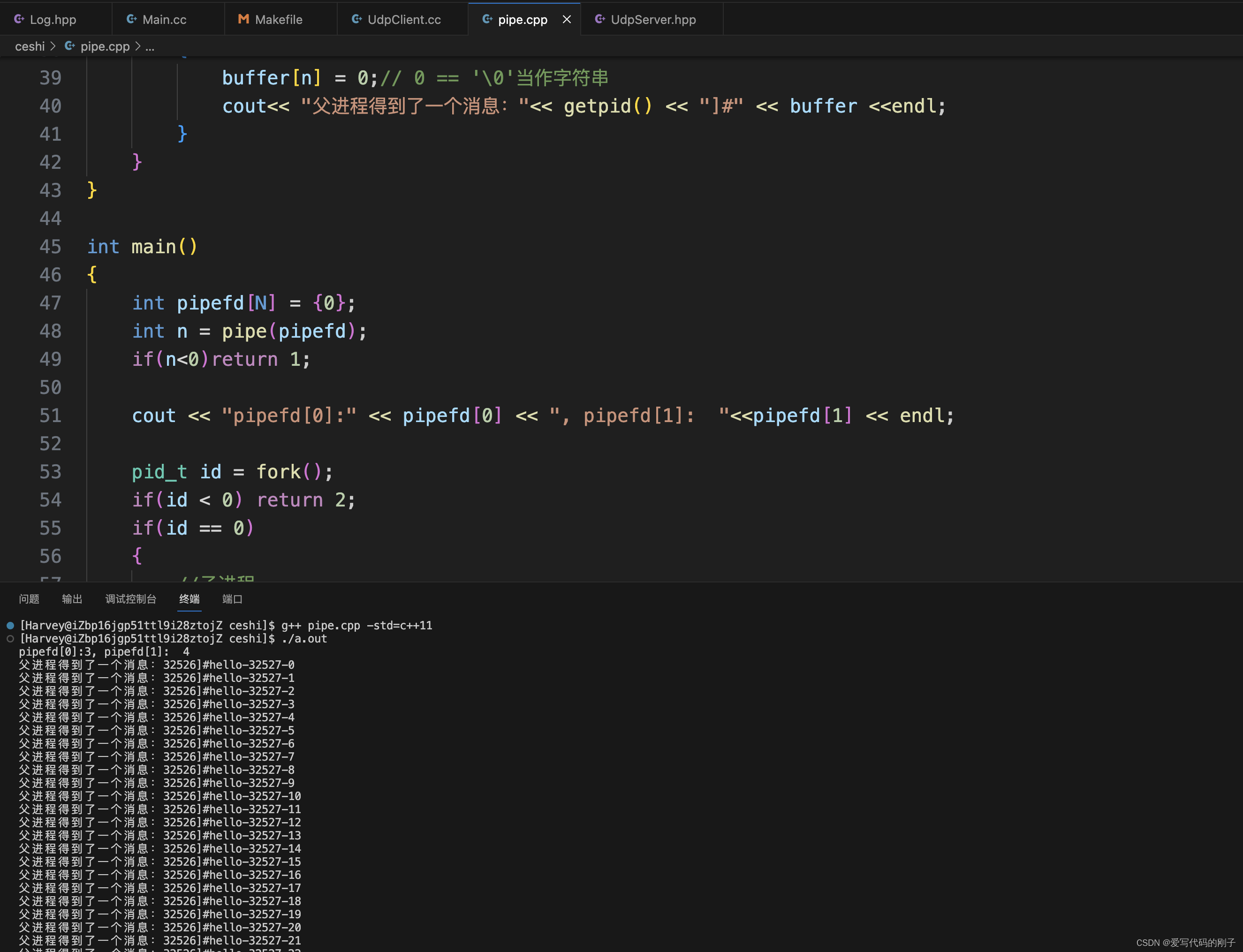1243x952 pixels.
Task: Click the ceshi breadcrumb folder
Action: point(30,46)
